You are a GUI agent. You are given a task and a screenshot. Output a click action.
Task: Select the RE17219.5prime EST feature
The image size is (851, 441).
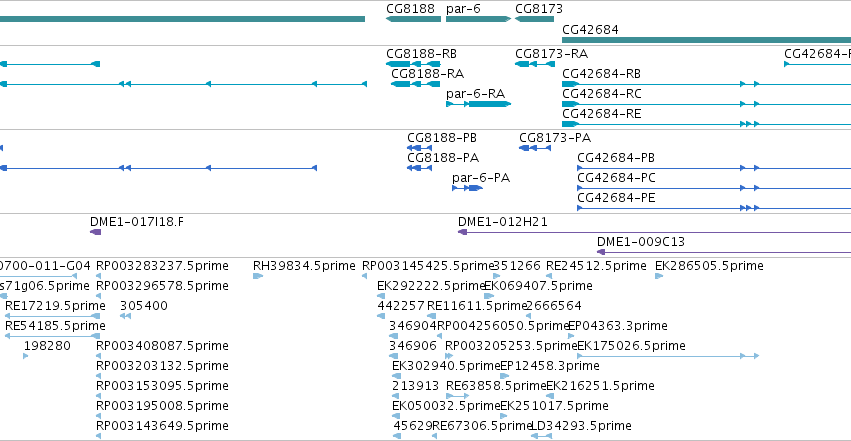pos(53,316)
